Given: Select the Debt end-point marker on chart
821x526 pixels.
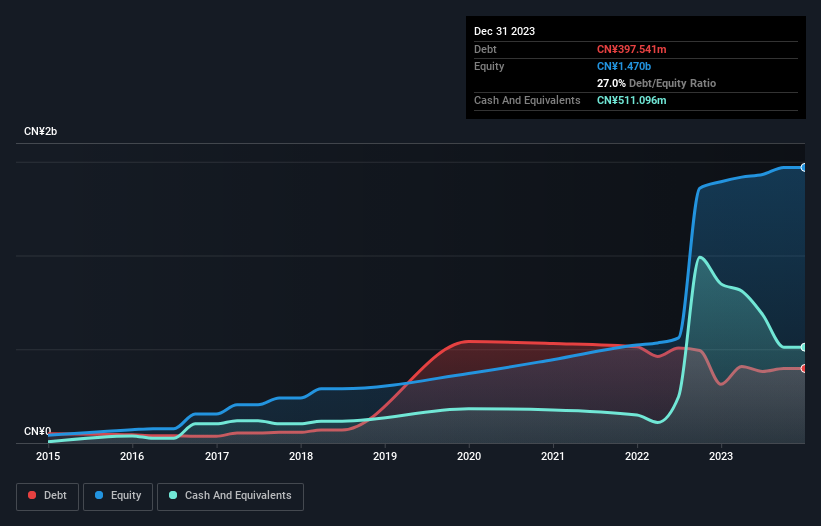Looking at the screenshot, I should tap(804, 368).
